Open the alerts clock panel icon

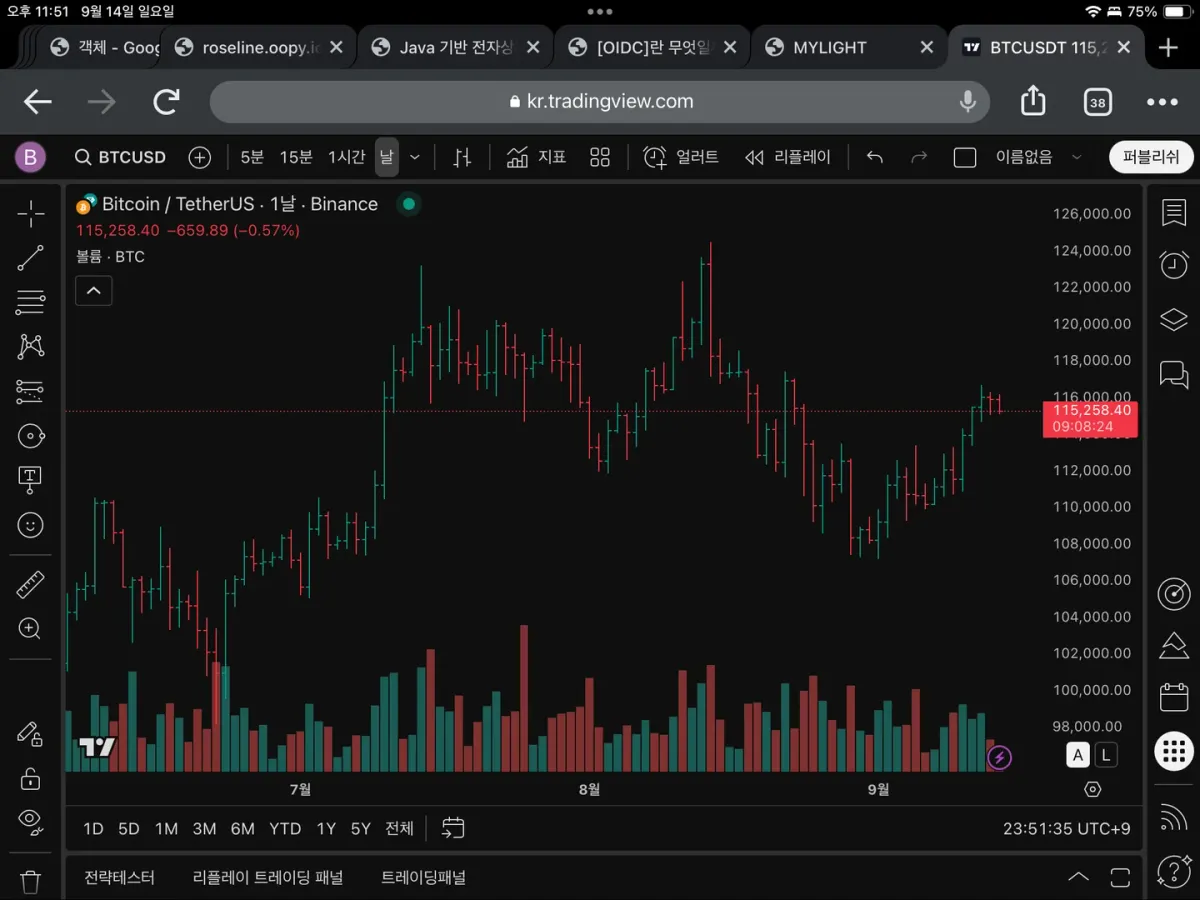point(1173,265)
